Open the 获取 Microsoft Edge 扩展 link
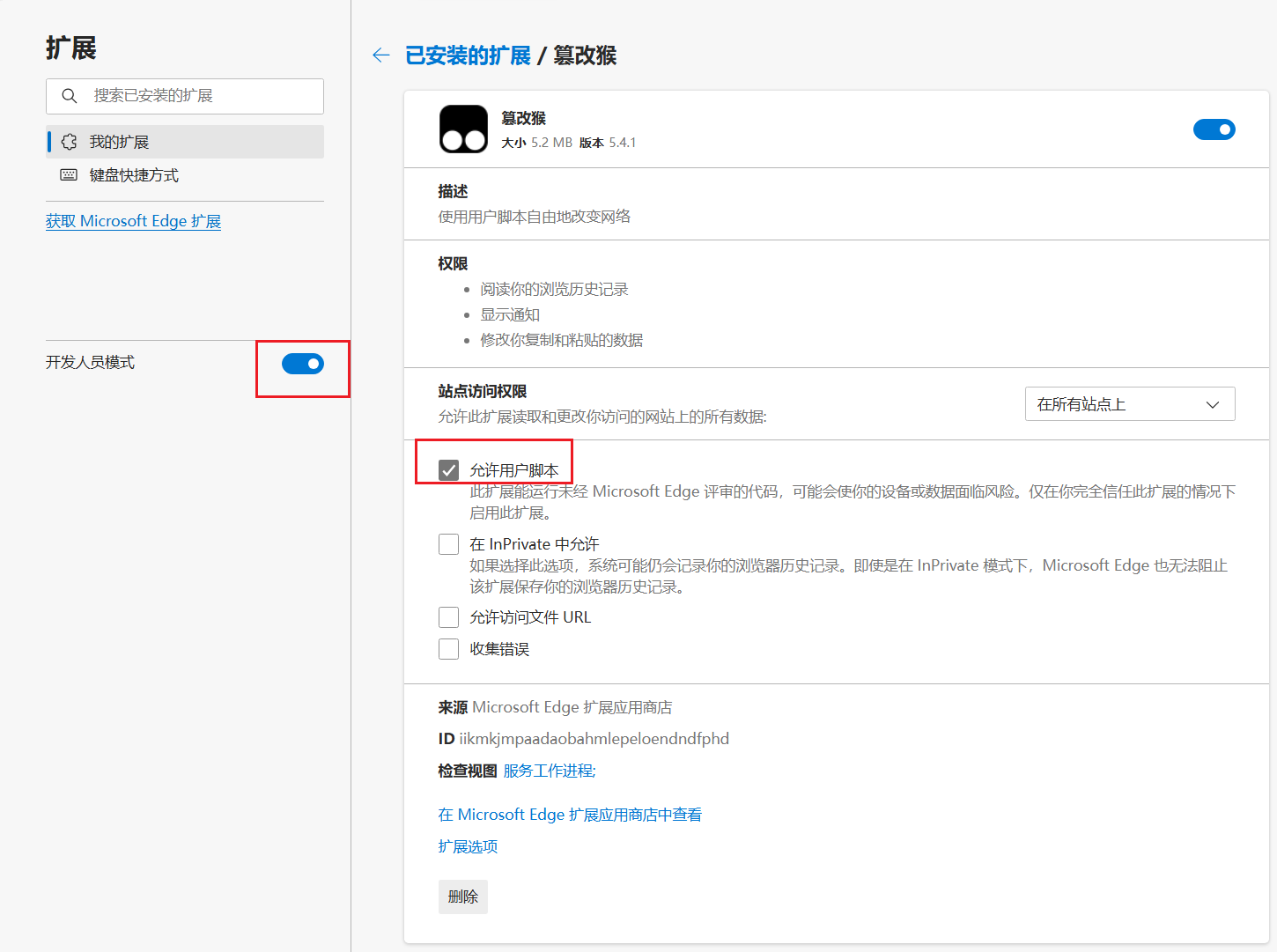The width and height of the screenshot is (1277, 952). (133, 221)
